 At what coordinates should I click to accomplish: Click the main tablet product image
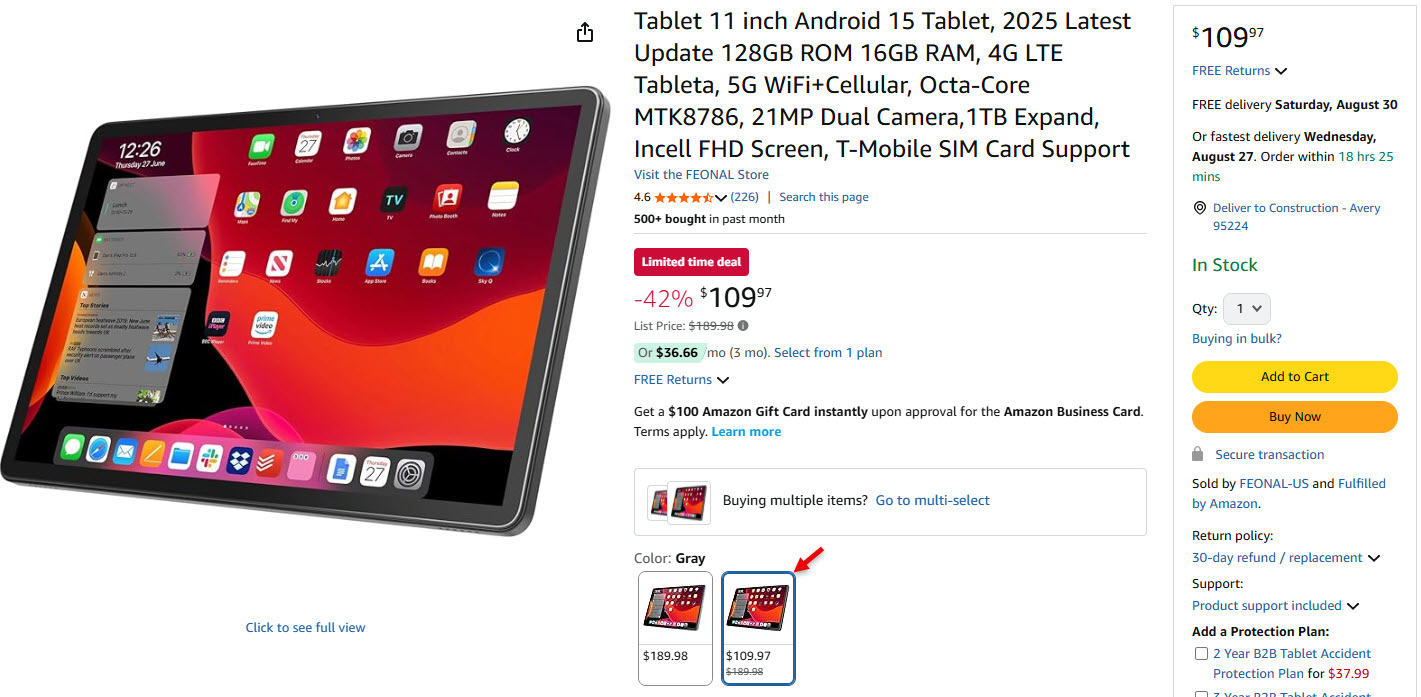(x=305, y=310)
